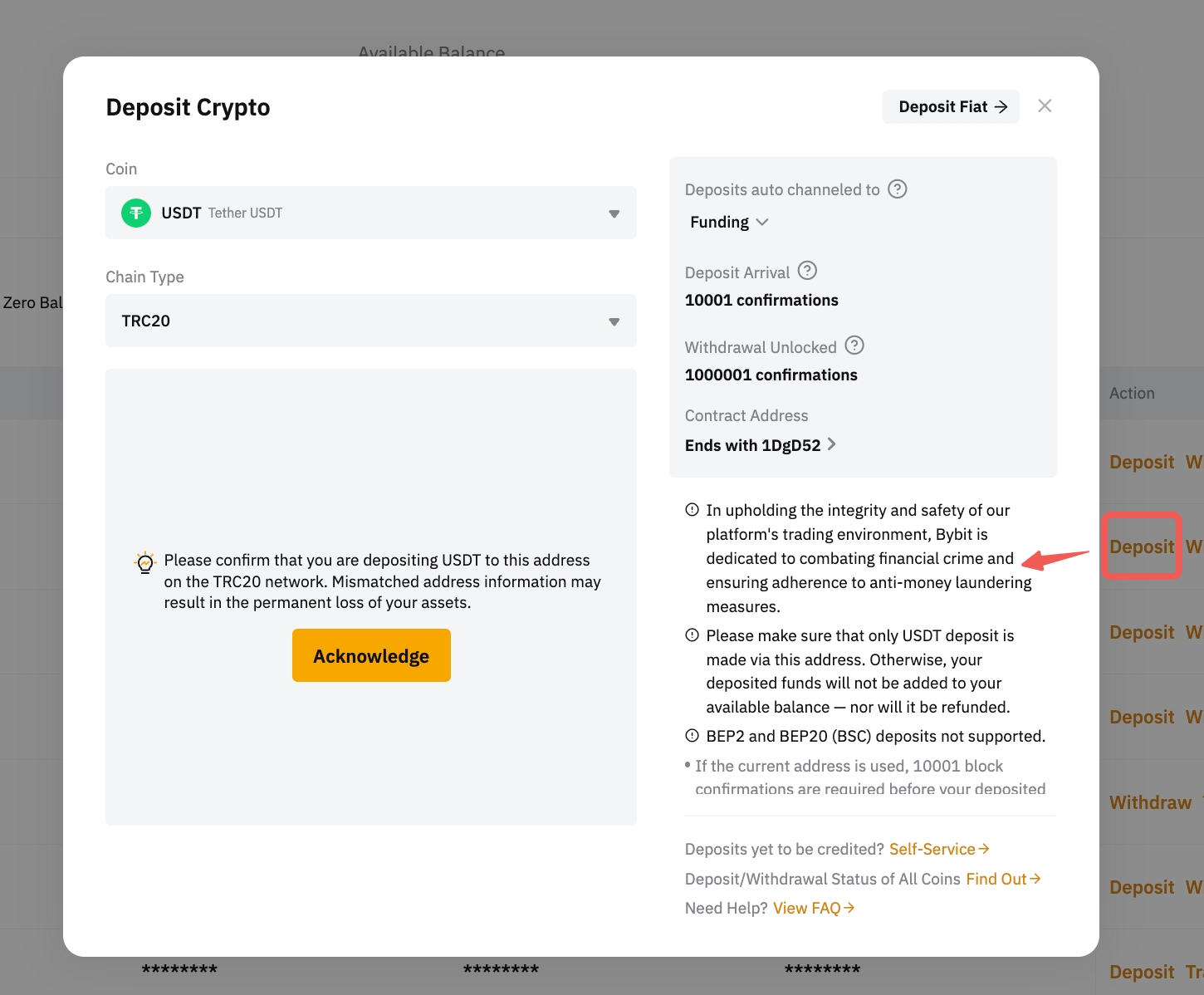Viewport: 1204px width, 995px height.
Task: Close the Deposit Crypto dialog
Action: tap(1045, 106)
